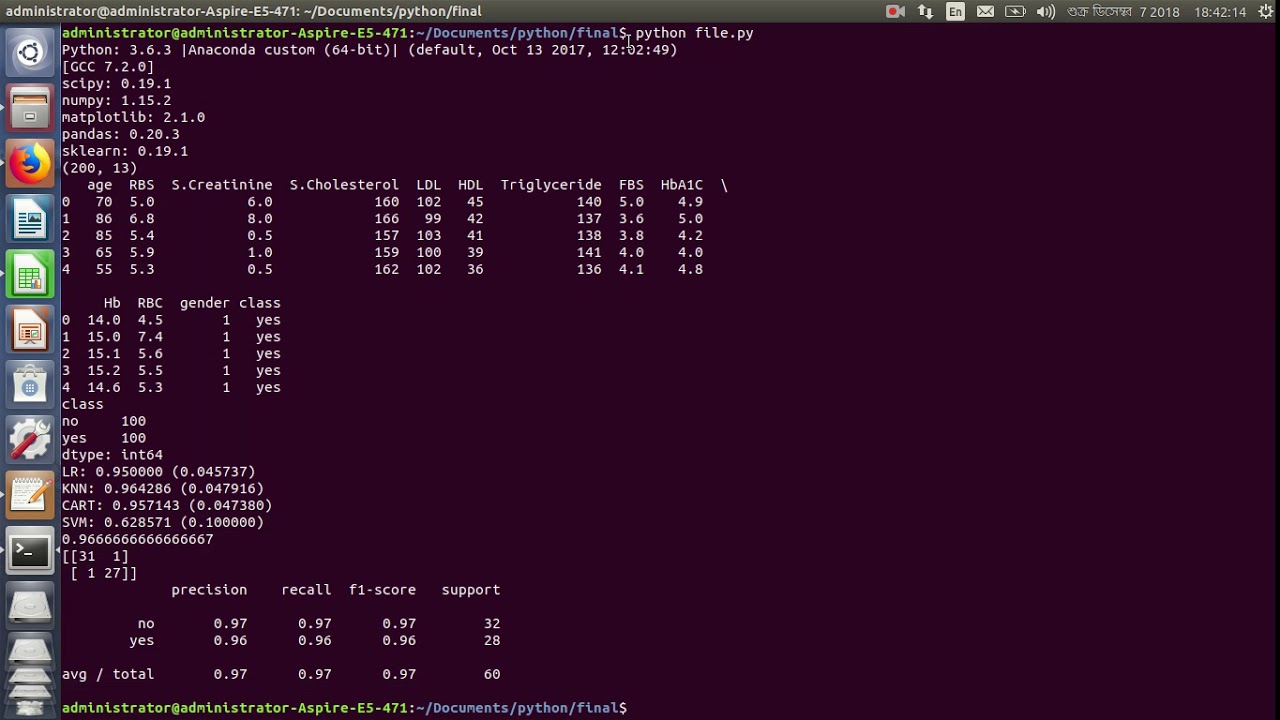1280x720 pixels.
Task: Click the 'matplotlib: 2.1.0' line
Action: [x=133, y=117]
